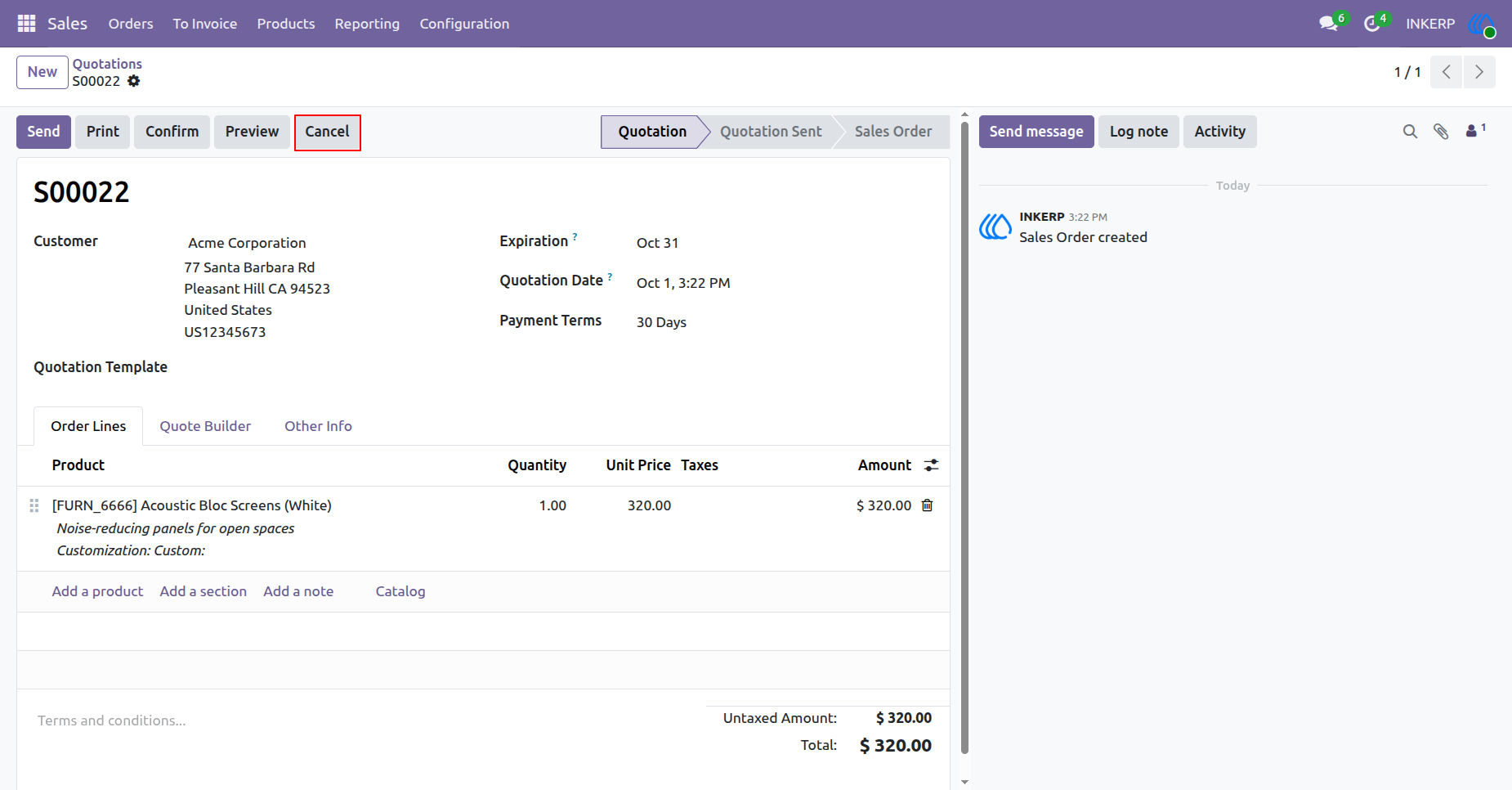Go to next record arrow

(1479, 72)
